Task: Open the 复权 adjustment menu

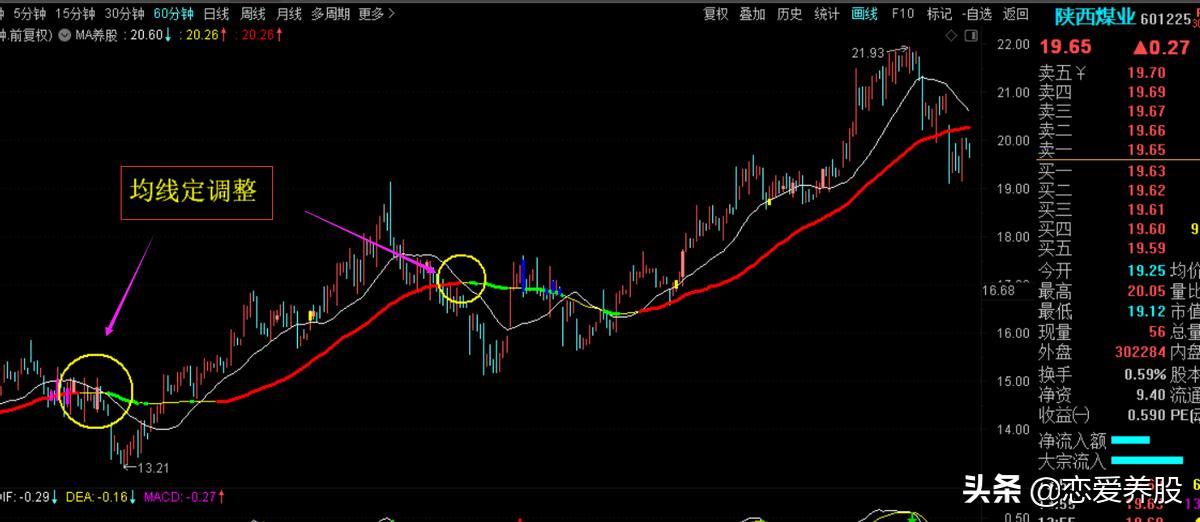Action: pos(716,13)
